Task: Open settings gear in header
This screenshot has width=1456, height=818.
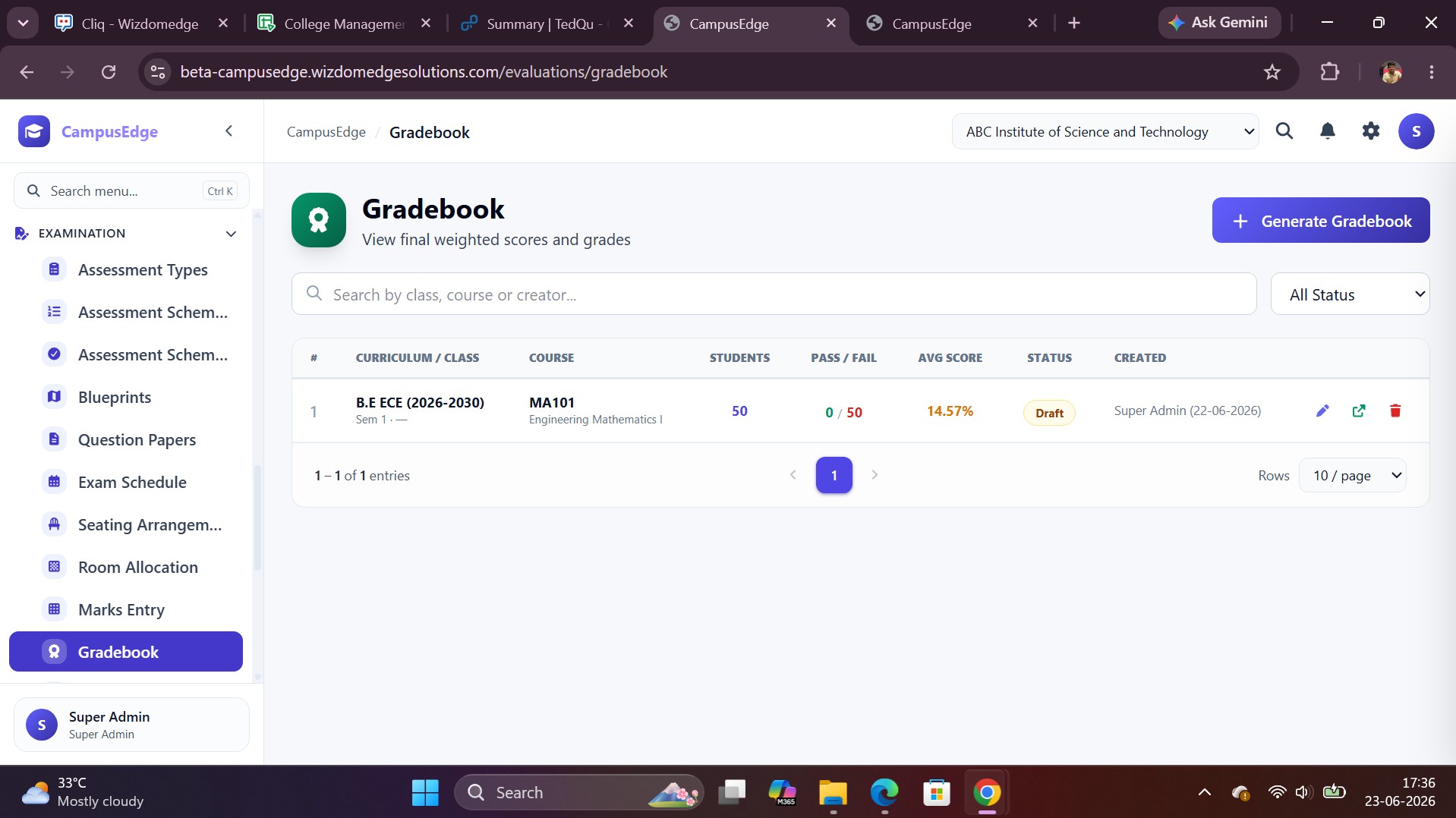Action: [1371, 131]
